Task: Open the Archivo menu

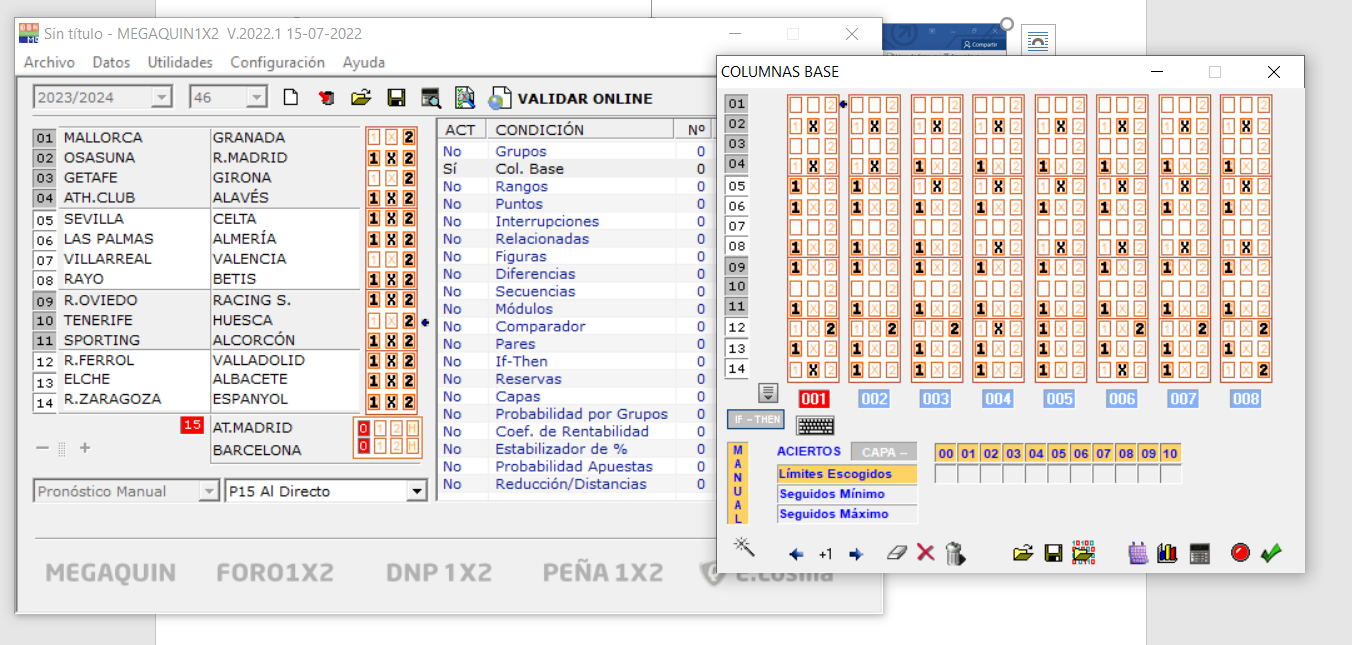Action: pyautogui.click(x=49, y=62)
